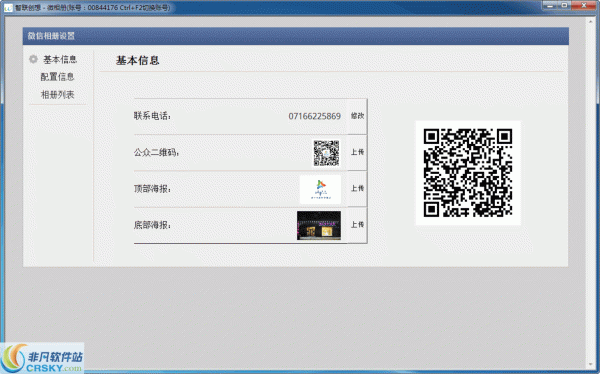
Task: Click the 微信相册设置 panel header
Action: tap(295, 36)
